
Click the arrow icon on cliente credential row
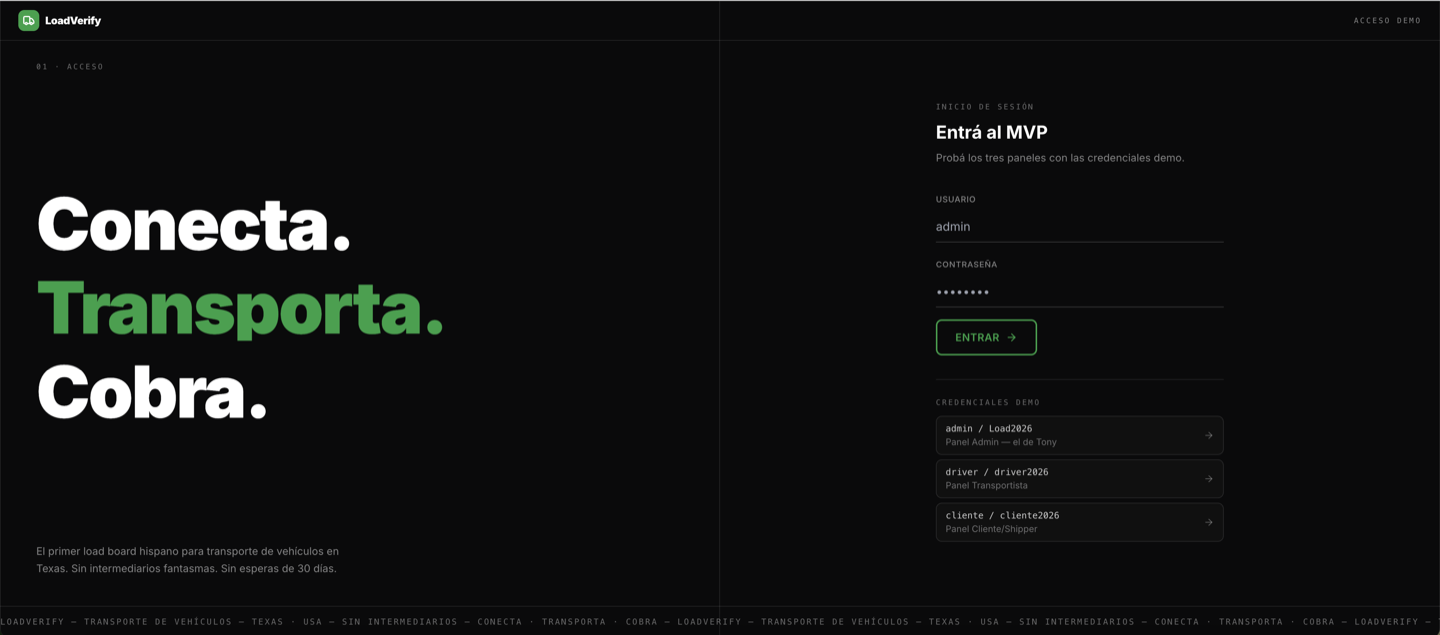tap(1208, 522)
